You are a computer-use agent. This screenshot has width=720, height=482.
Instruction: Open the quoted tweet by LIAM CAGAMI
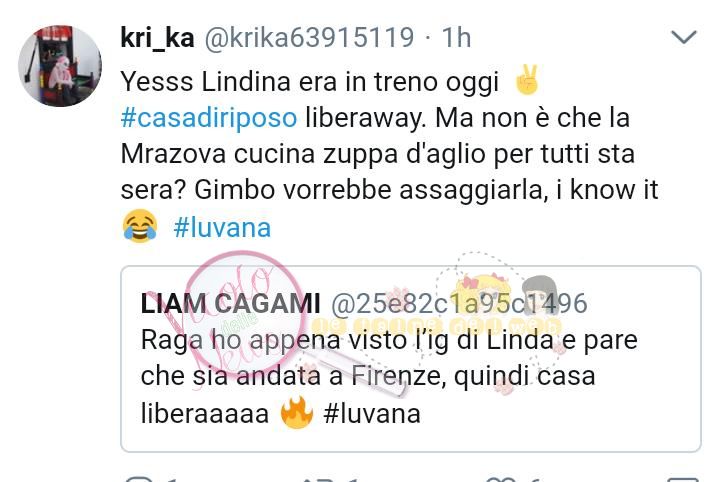click(411, 359)
